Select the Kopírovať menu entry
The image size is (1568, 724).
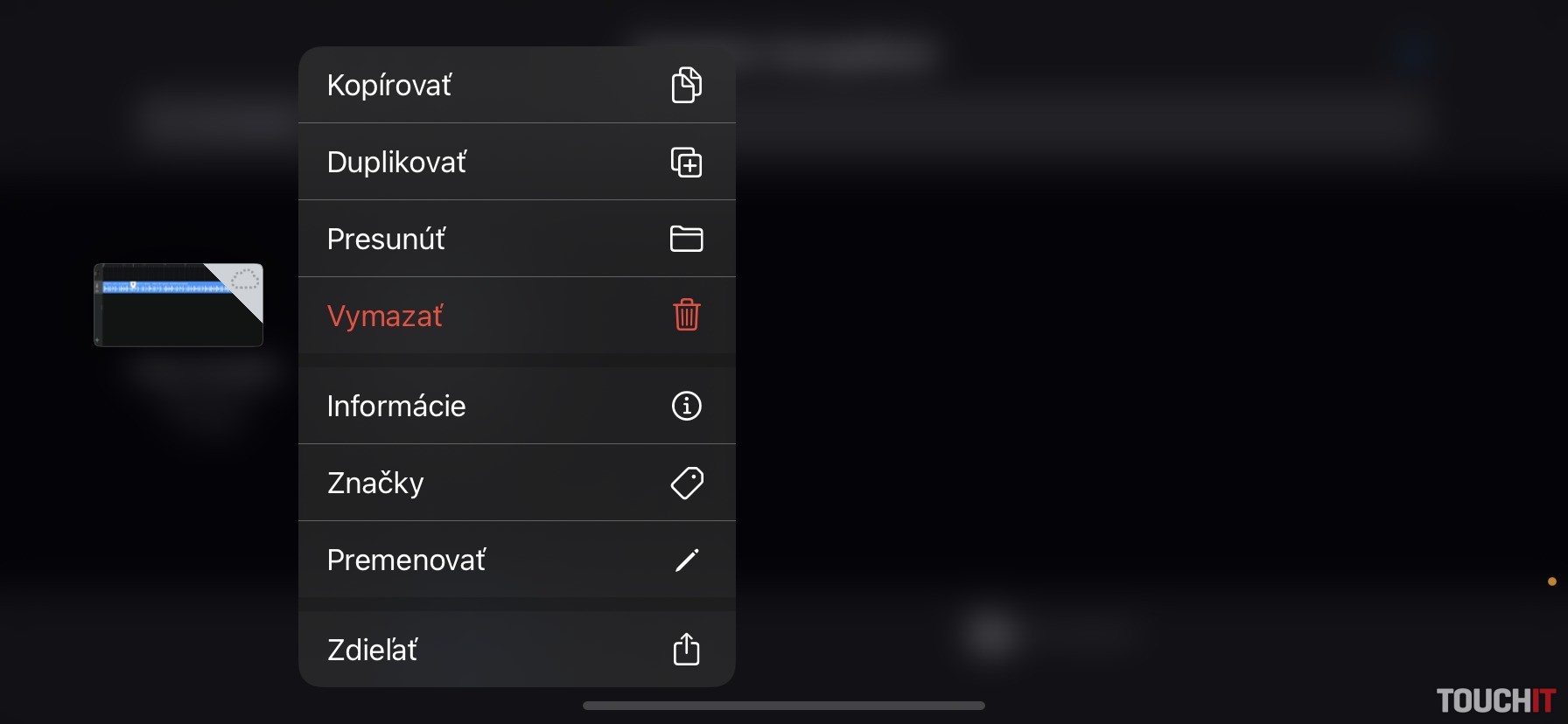389,85
